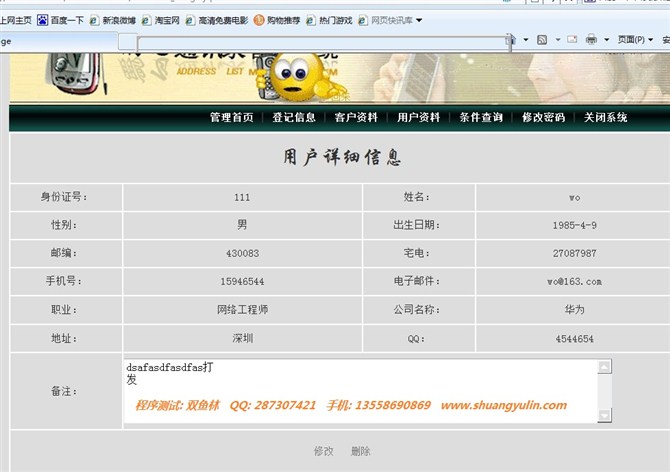This screenshot has width=670, height=472.
Task: Click the address value 深圳
Action: 242,338
